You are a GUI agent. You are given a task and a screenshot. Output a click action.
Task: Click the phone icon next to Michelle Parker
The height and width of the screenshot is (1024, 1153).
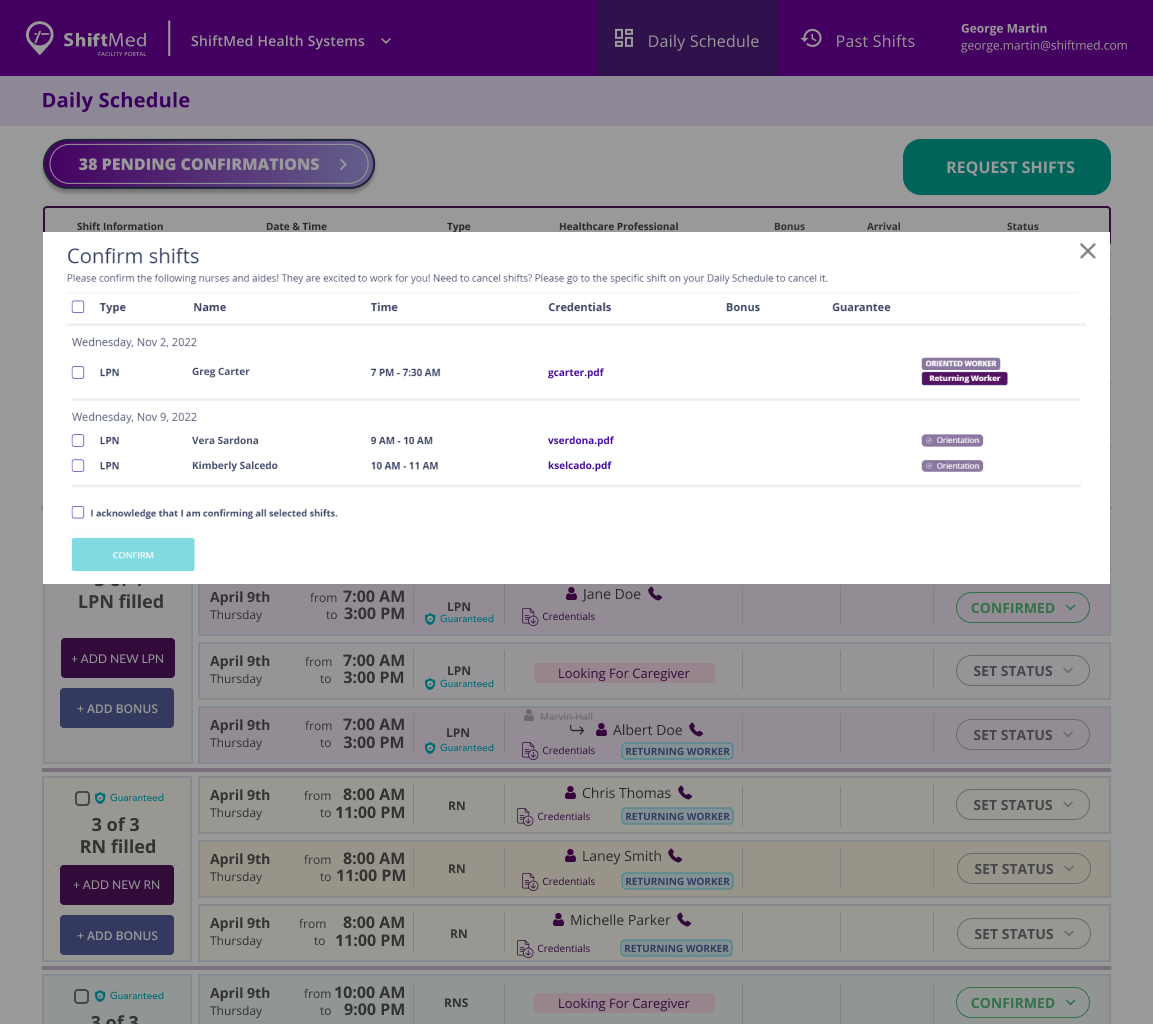point(684,920)
